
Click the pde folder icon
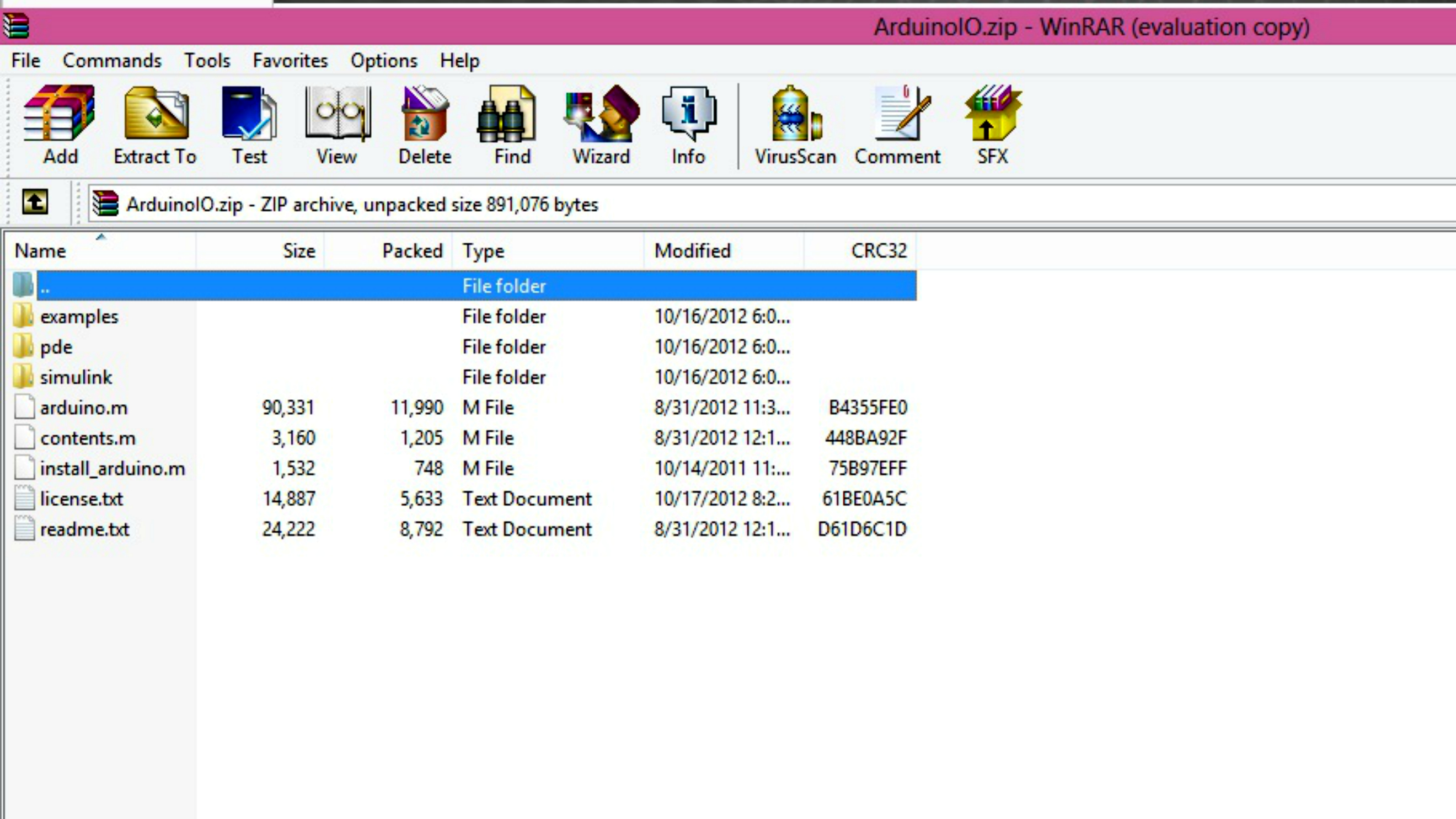tap(23, 346)
